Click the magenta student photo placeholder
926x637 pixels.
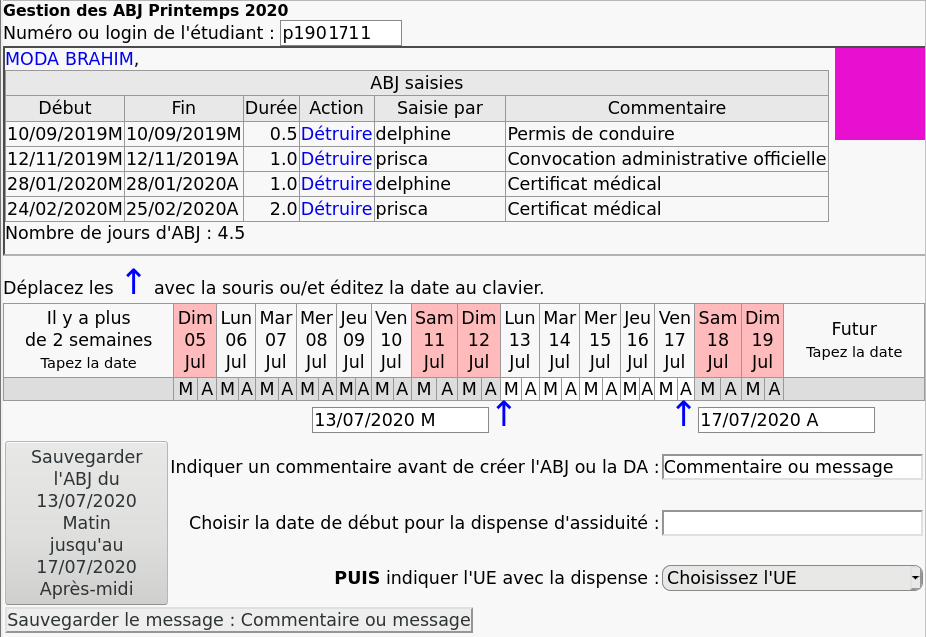(x=879, y=94)
